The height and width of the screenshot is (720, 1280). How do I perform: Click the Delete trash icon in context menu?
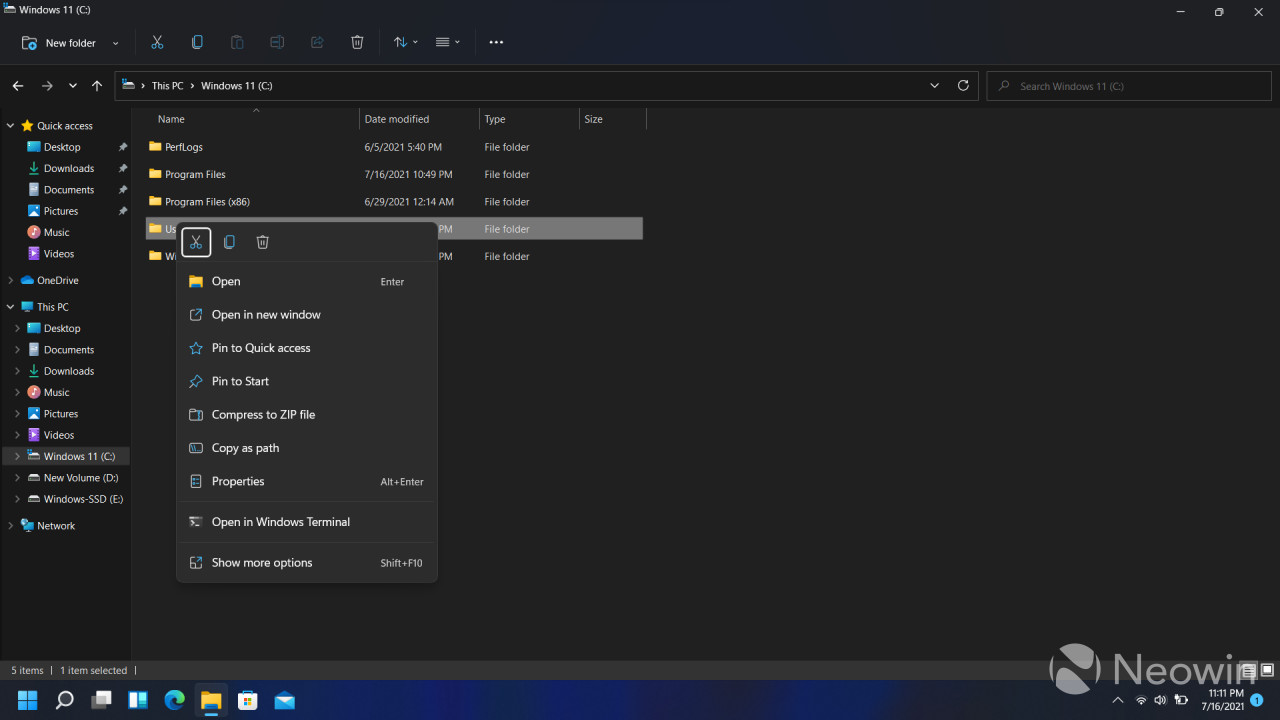point(262,242)
